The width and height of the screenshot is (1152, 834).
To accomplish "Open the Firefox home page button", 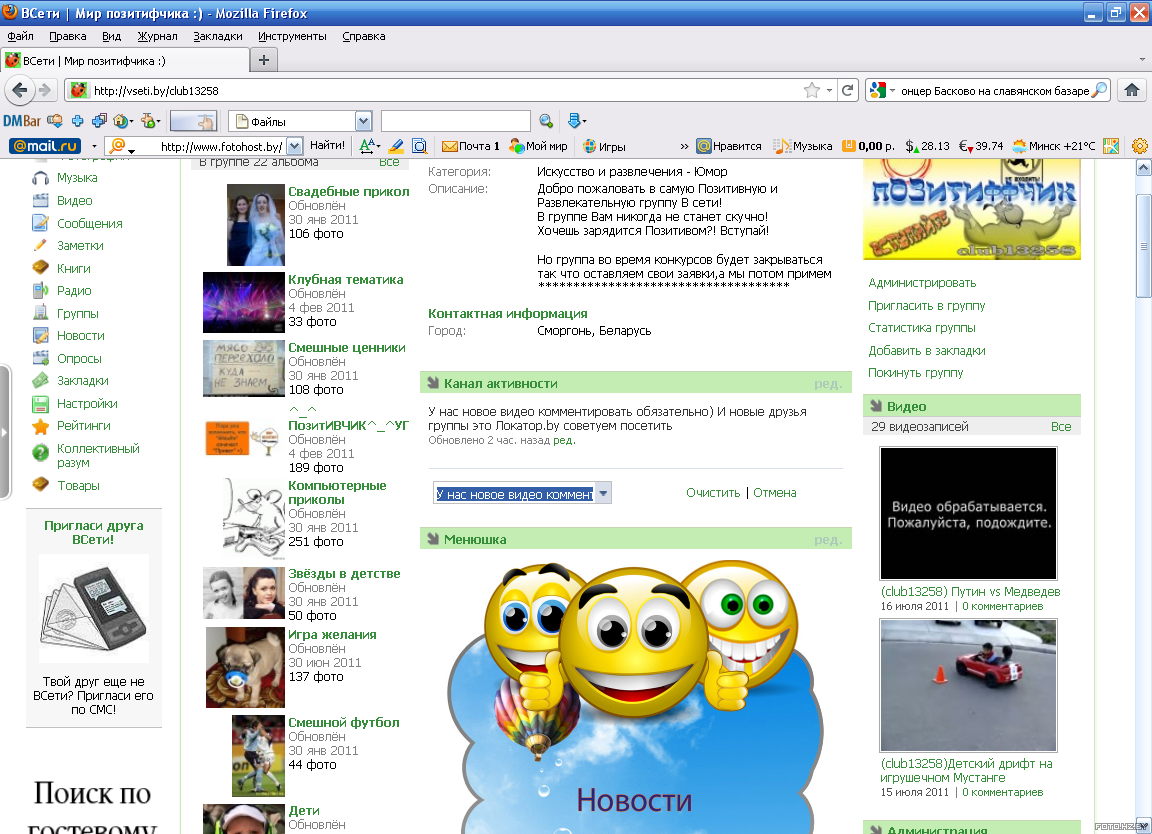I will click(1131, 90).
